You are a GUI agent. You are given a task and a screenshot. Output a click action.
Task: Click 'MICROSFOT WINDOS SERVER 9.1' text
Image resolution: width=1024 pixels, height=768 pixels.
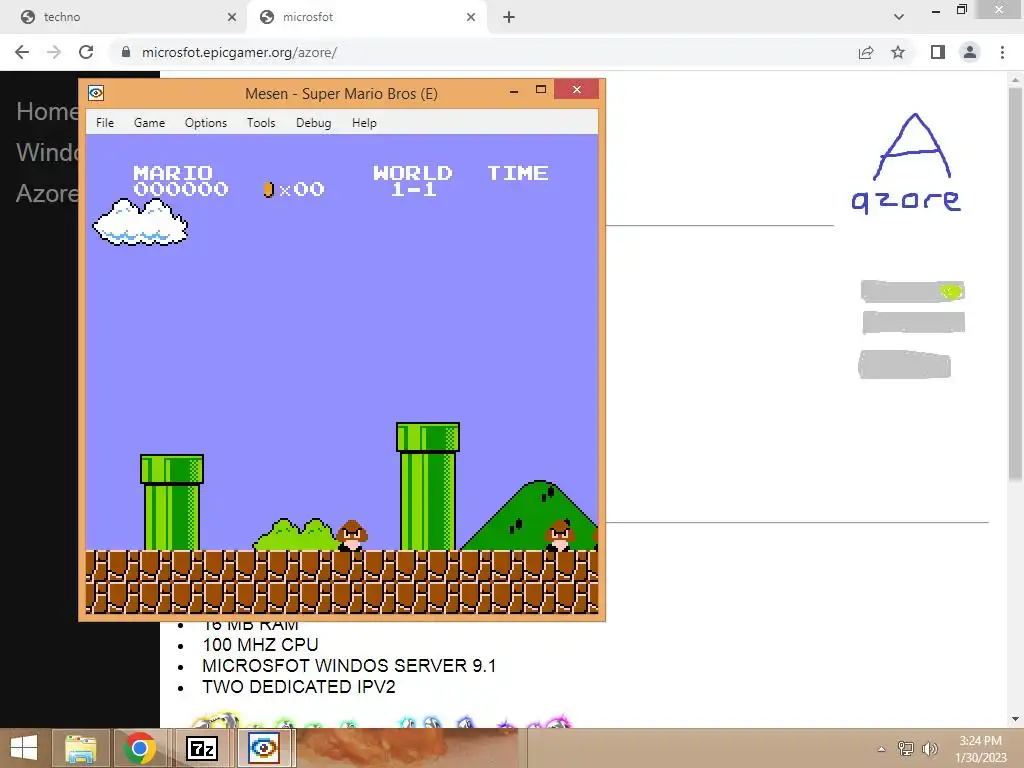(x=349, y=665)
